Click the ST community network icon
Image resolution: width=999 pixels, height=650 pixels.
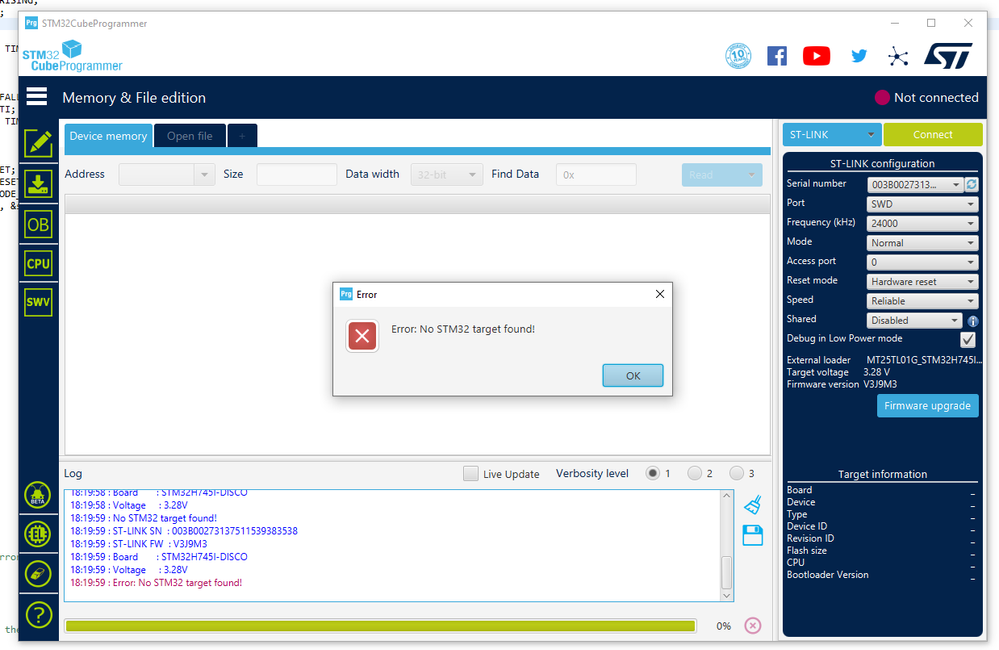pos(898,56)
